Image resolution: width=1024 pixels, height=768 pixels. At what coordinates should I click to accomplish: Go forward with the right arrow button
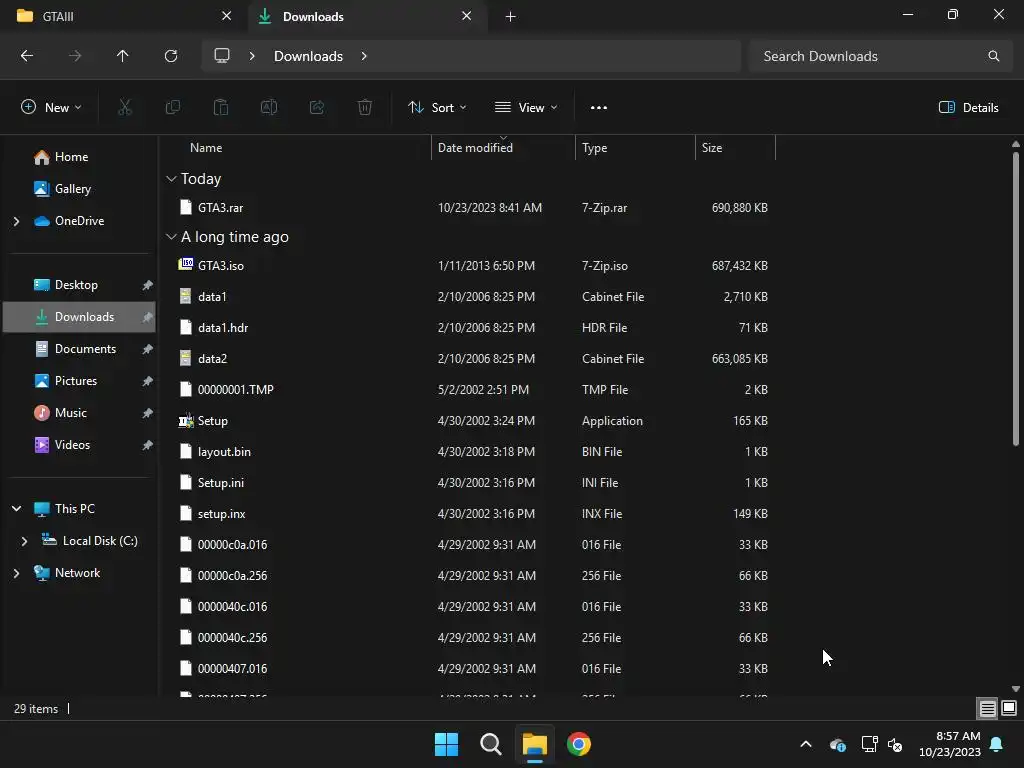(75, 56)
